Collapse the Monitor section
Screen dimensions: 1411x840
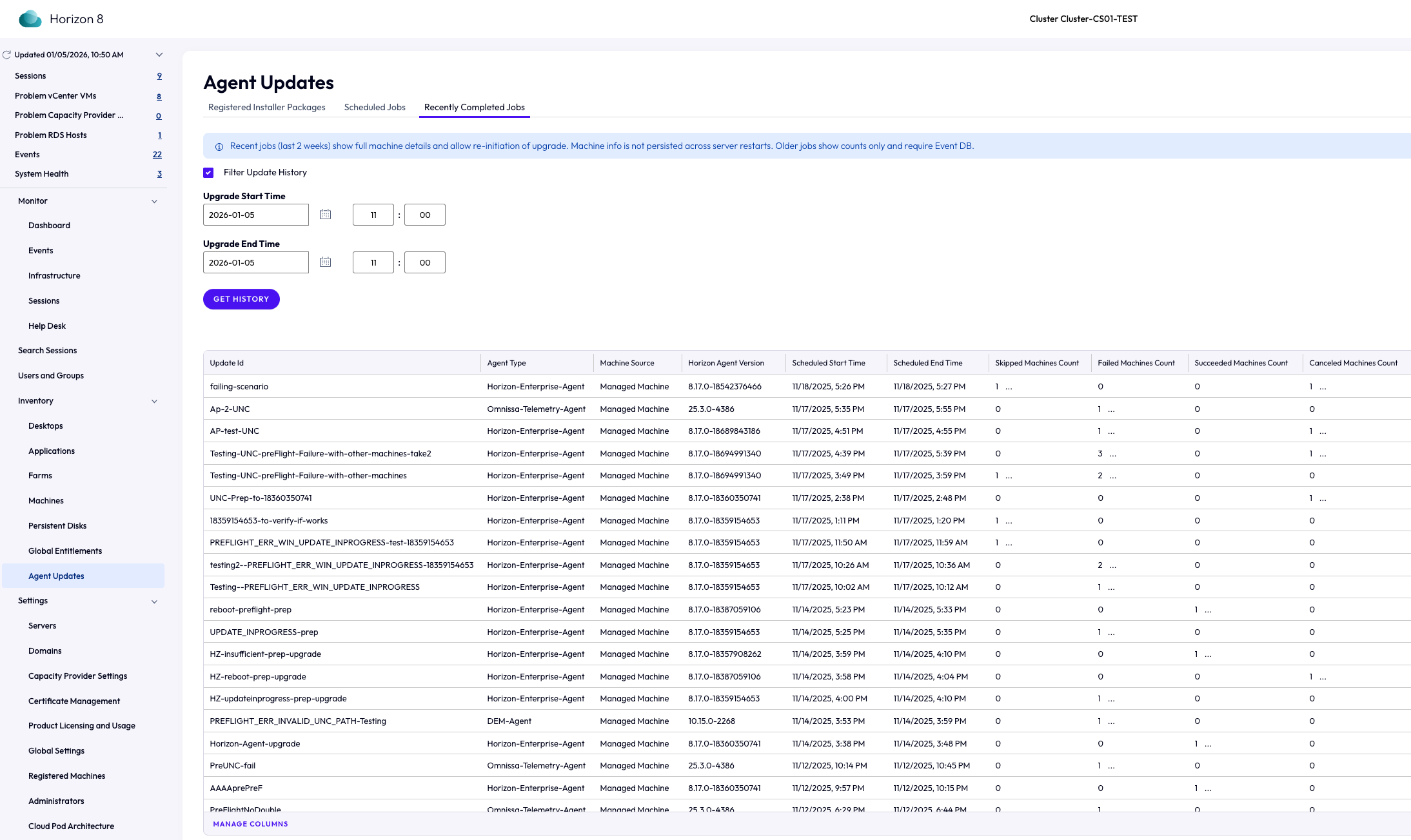coord(154,201)
